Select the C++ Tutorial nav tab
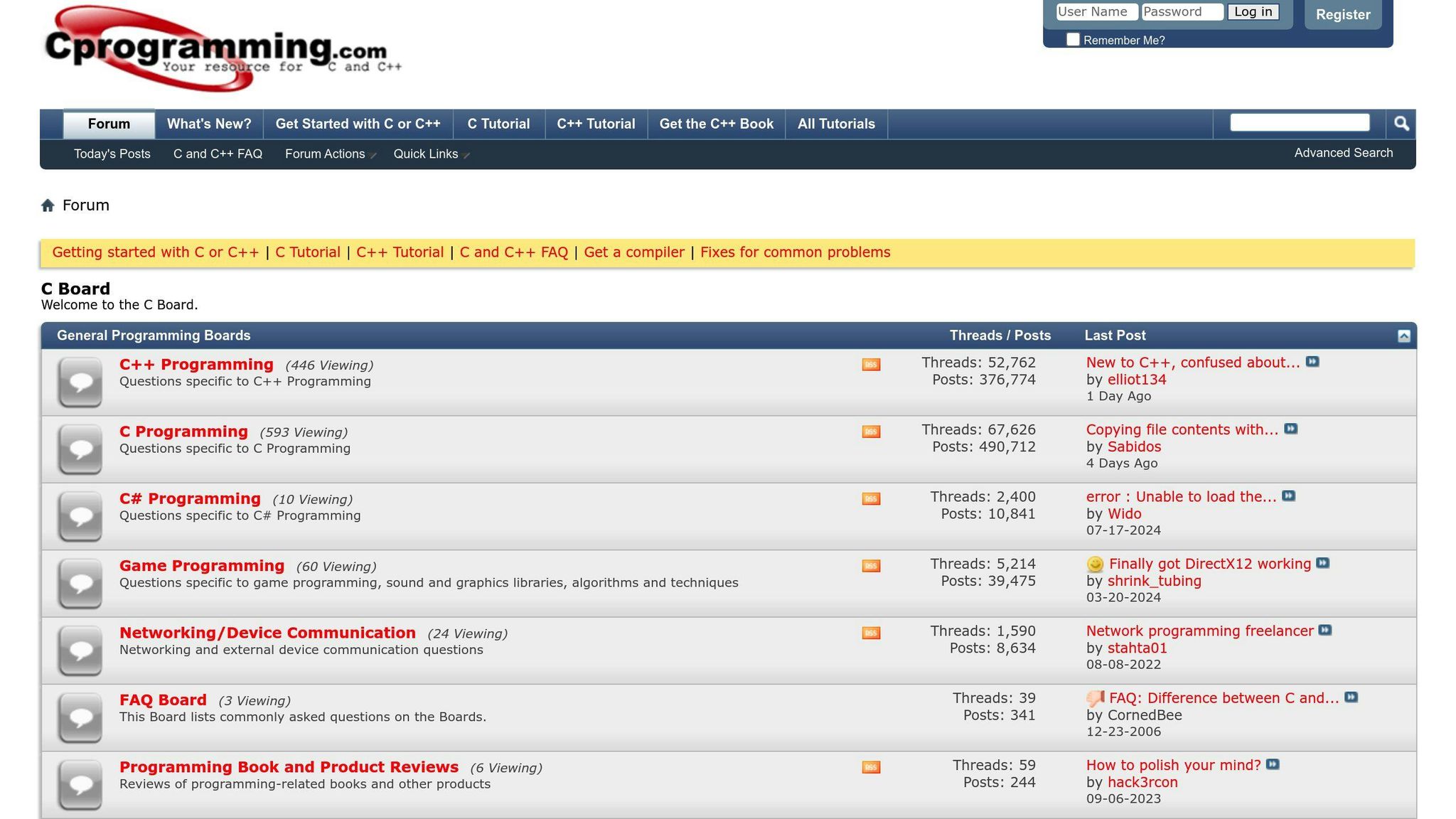 coord(596,124)
